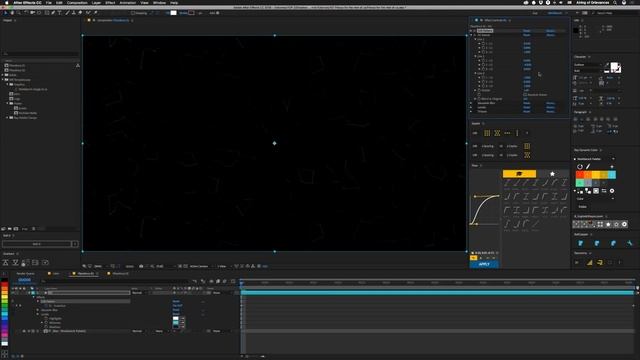Image resolution: width=640 pixels, height=360 pixels.
Task: Select the Hand tool
Action: (x=12, y=13)
